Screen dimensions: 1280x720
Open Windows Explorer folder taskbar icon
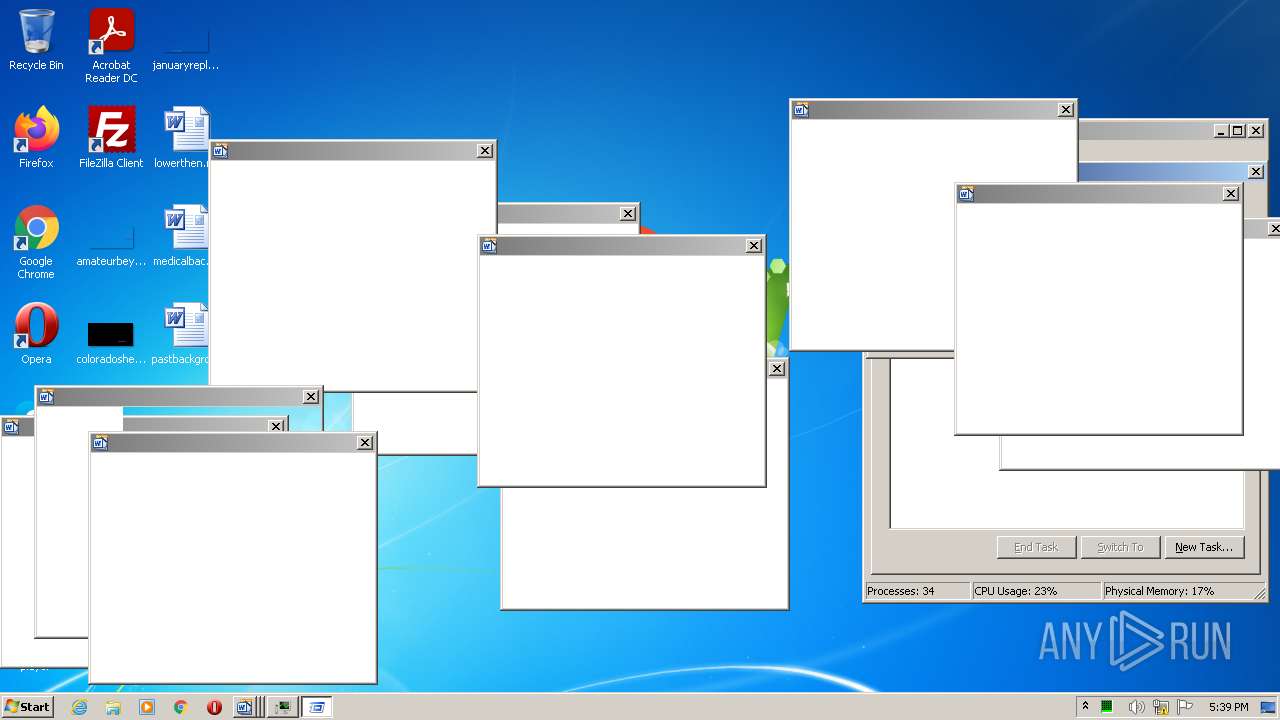click(x=113, y=707)
